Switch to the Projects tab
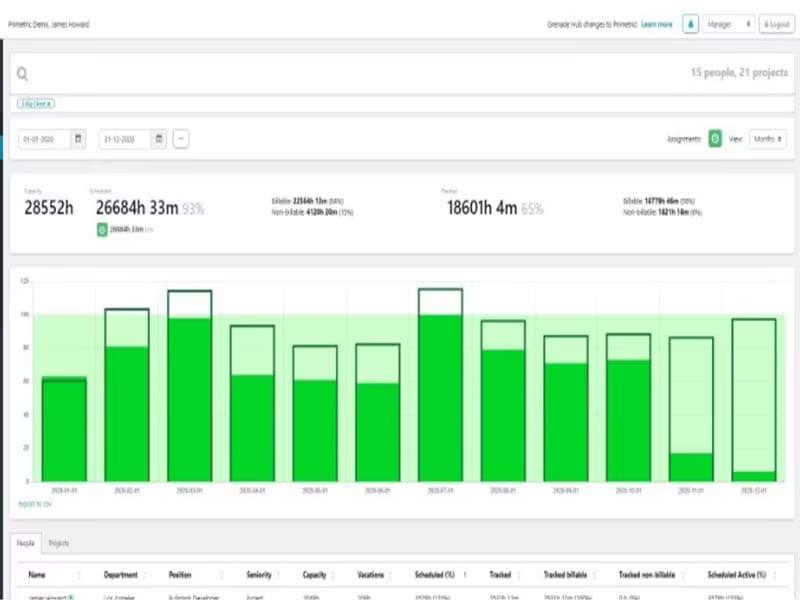 point(59,543)
